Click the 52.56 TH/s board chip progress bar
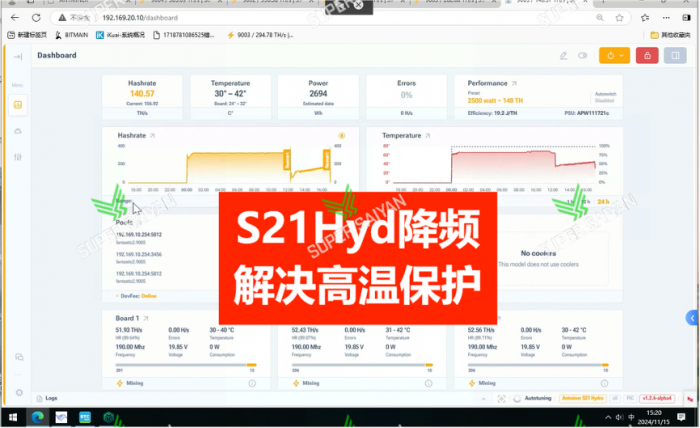This screenshot has height=428, width=700. pos(538,365)
